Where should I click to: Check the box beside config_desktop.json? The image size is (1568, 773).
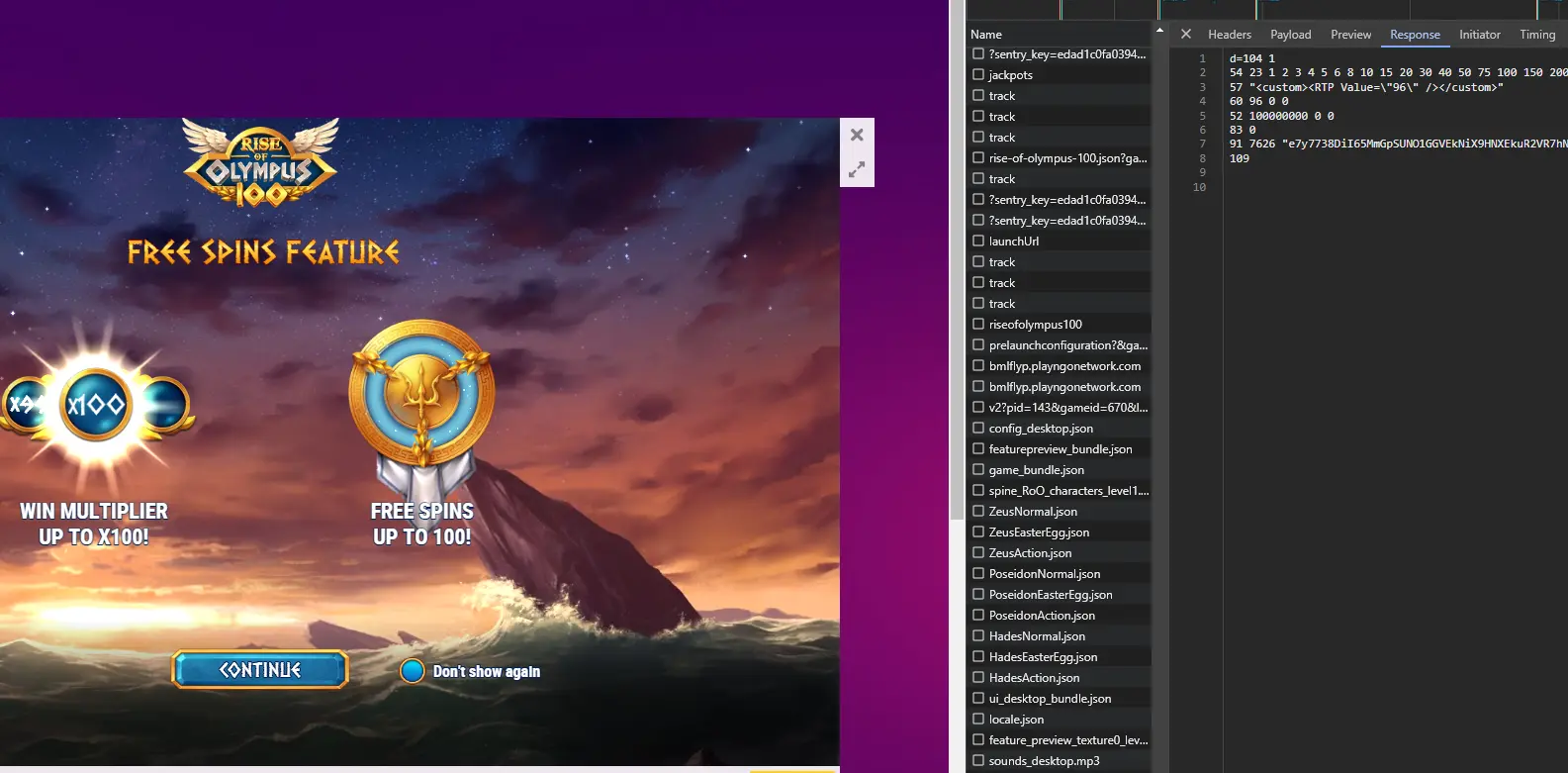(x=978, y=428)
